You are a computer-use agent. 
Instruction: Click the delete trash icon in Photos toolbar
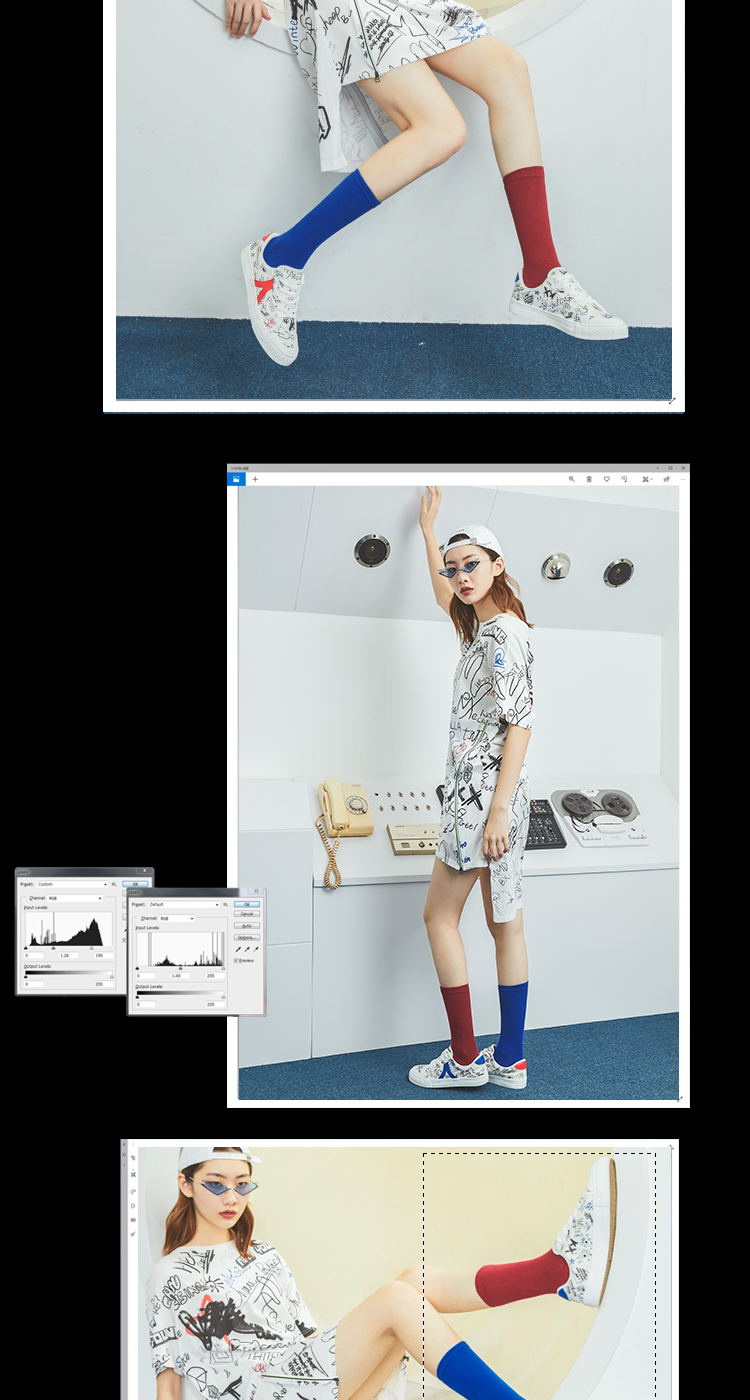click(x=589, y=479)
